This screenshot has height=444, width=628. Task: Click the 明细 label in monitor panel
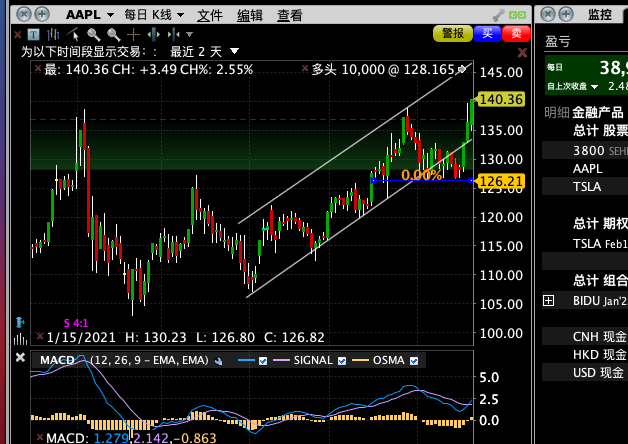(x=556, y=113)
